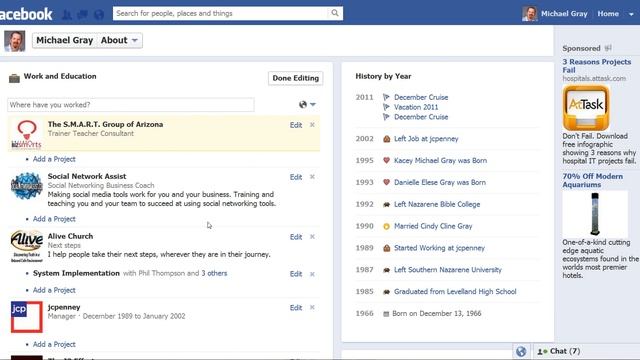640x360 pixels.
Task: Click search for people, places and things box
Action: click(x=220, y=13)
